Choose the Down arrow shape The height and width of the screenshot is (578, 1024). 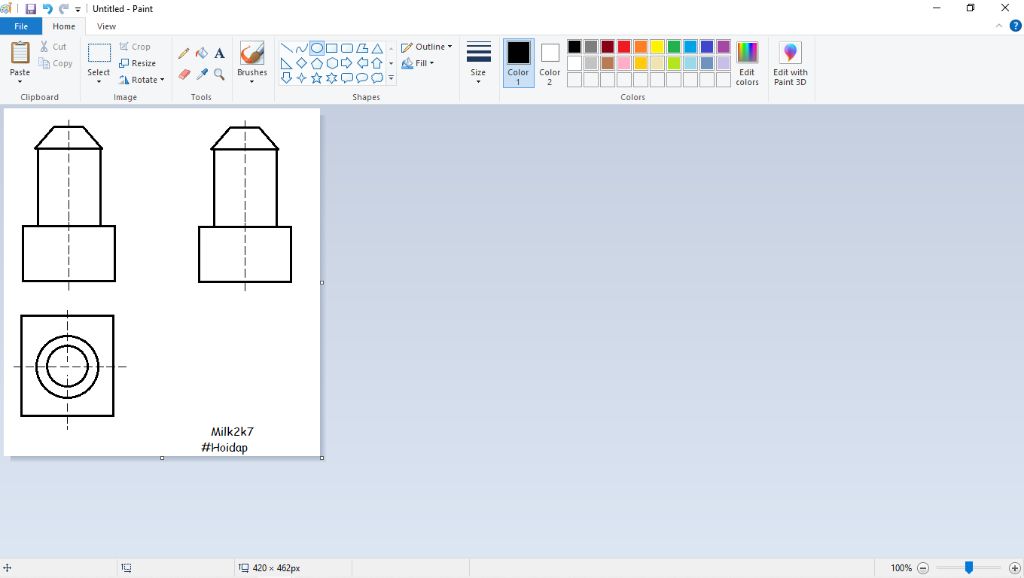click(286, 78)
